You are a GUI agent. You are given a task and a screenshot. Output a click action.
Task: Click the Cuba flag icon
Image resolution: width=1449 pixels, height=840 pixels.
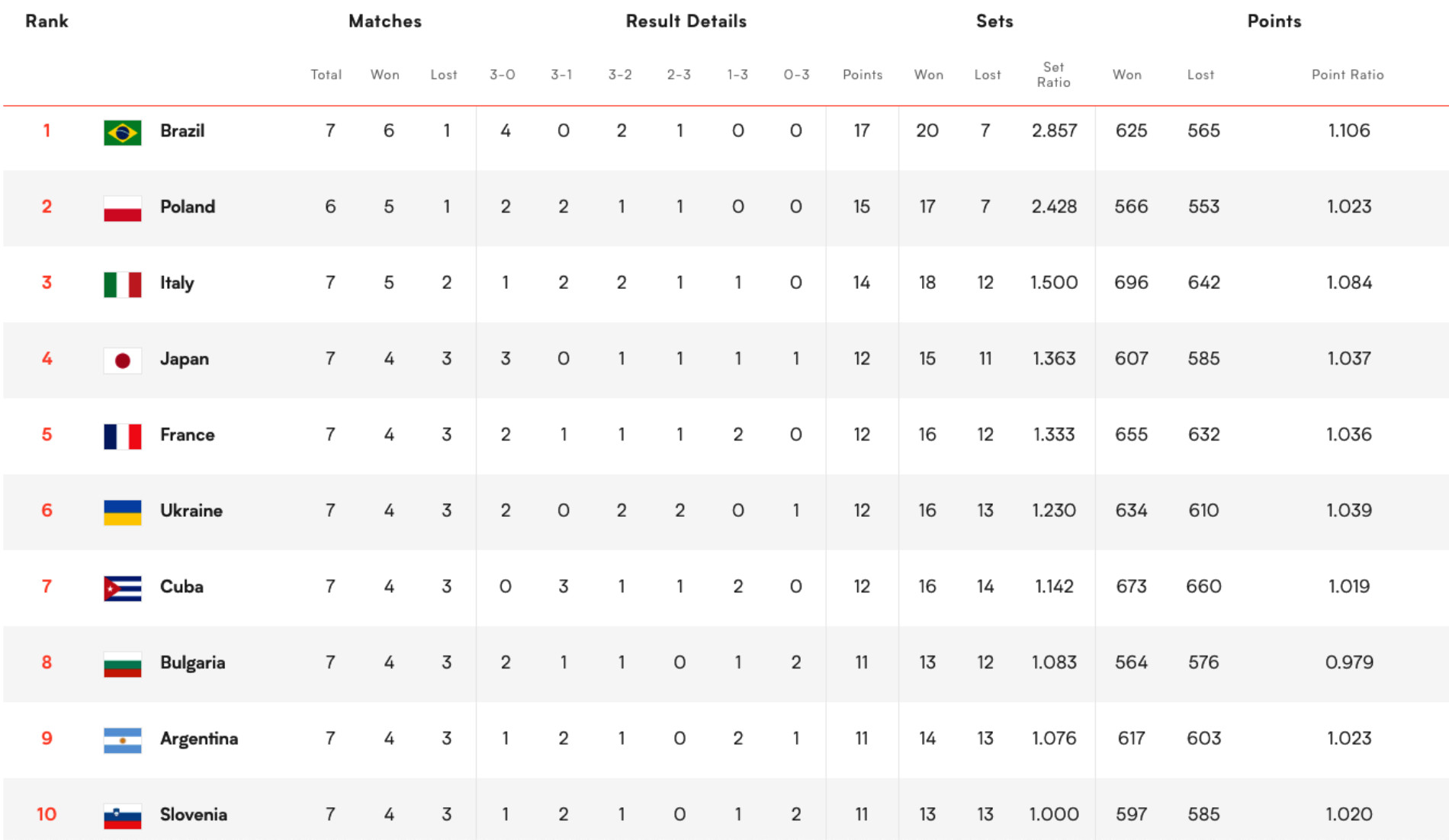click(122, 588)
